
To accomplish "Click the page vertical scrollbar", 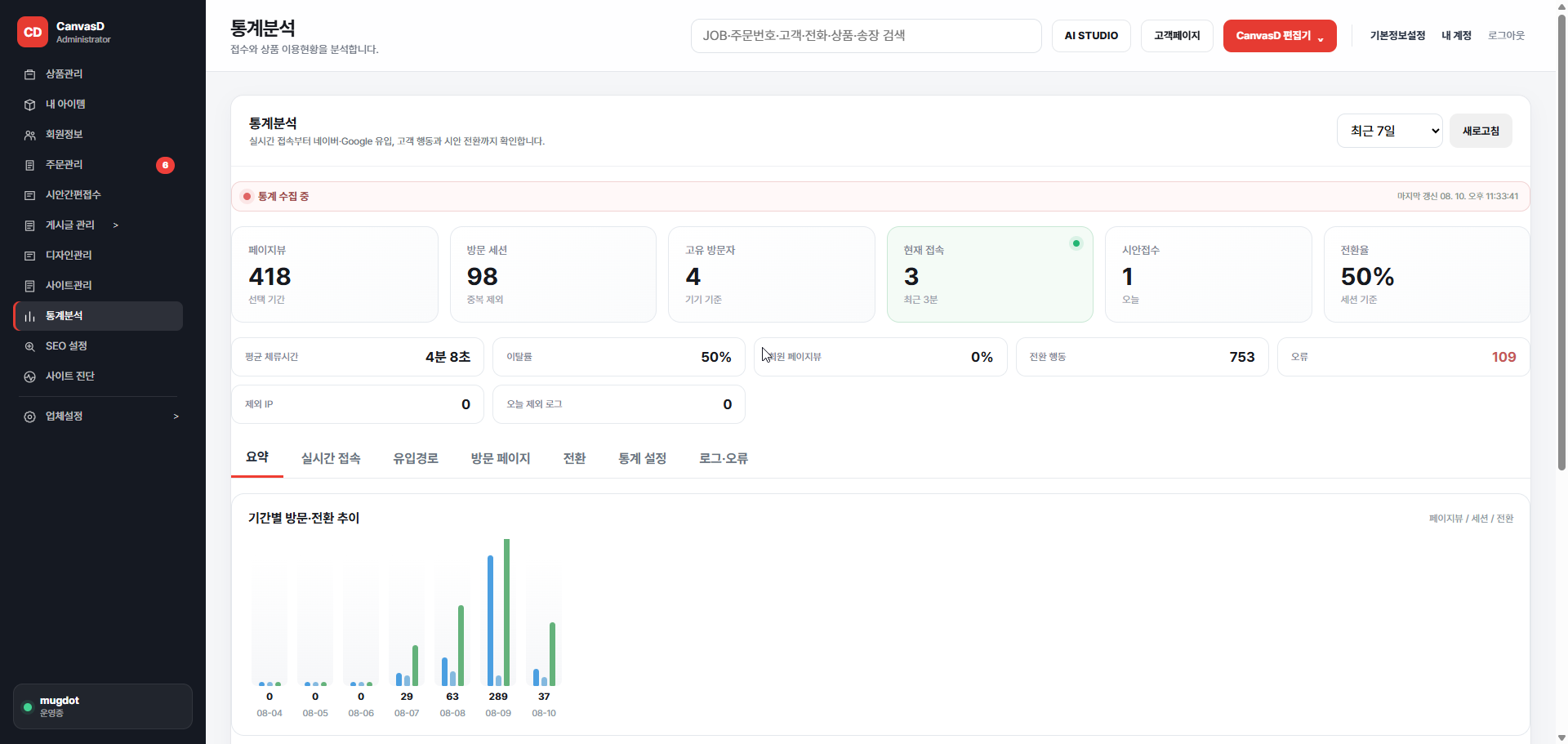I will 1561,243.
